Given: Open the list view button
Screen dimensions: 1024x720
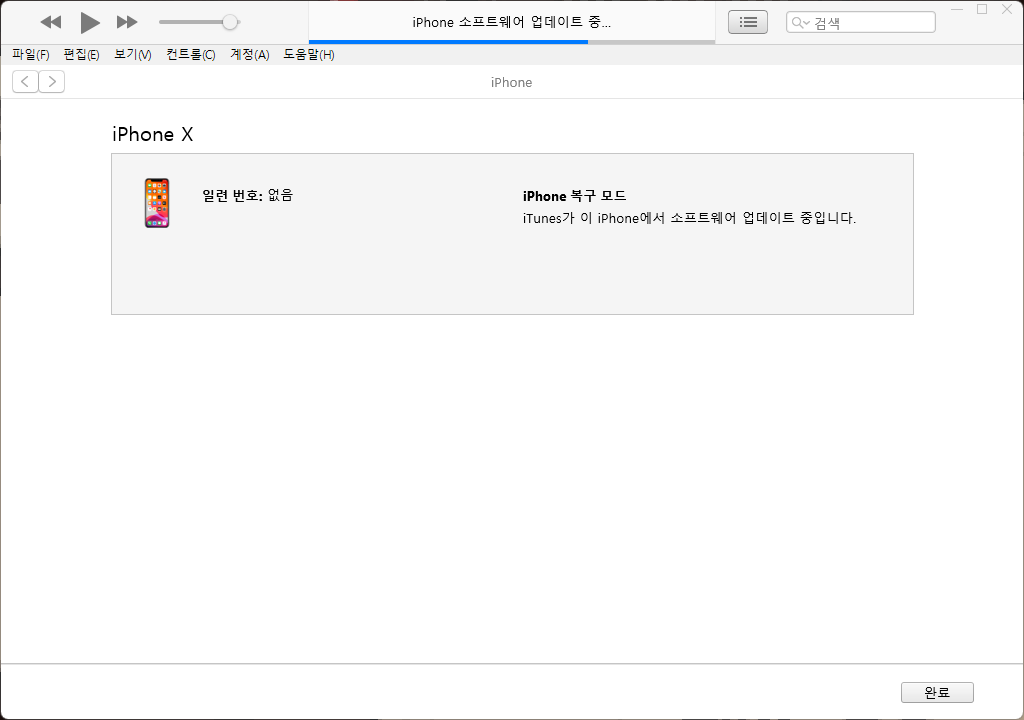Looking at the screenshot, I should click(x=748, y=22).
